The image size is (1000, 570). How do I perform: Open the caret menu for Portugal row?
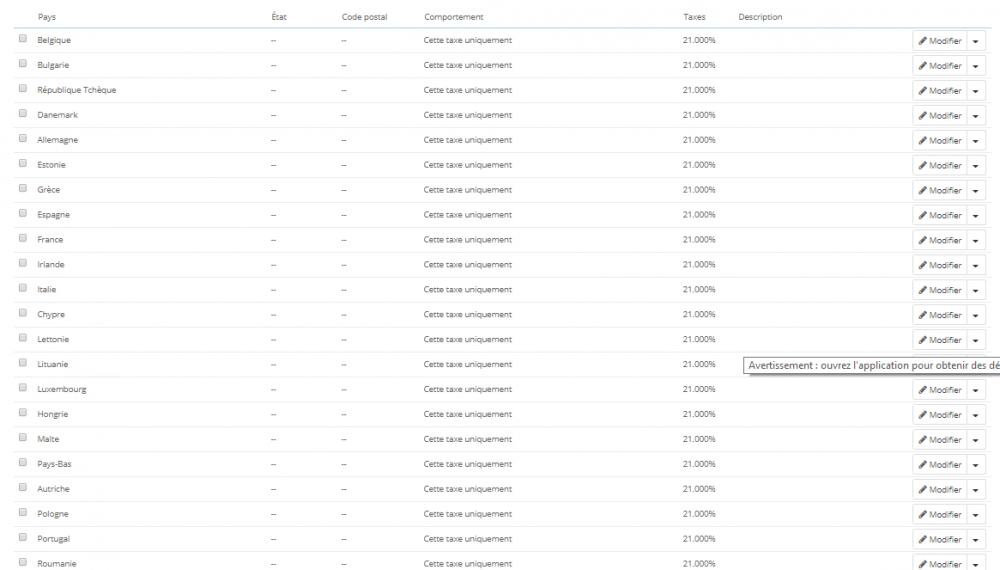[976, 540]
